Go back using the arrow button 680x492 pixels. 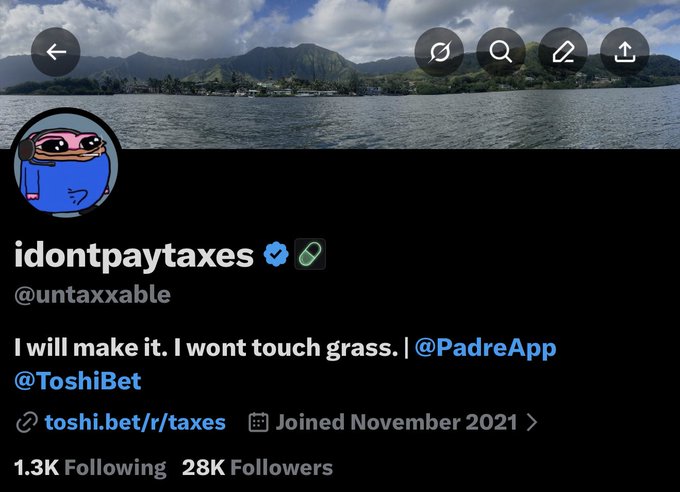[56, 52]
